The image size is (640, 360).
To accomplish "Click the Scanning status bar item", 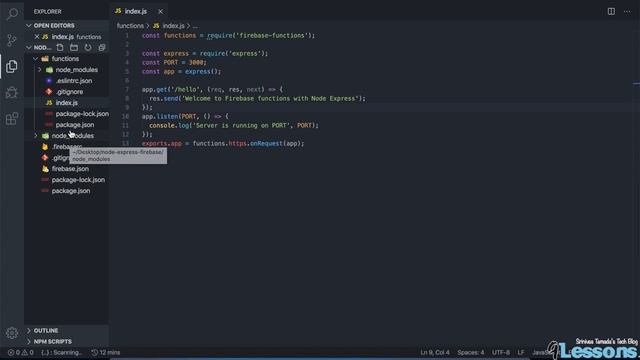I will (x=62, y=352).
